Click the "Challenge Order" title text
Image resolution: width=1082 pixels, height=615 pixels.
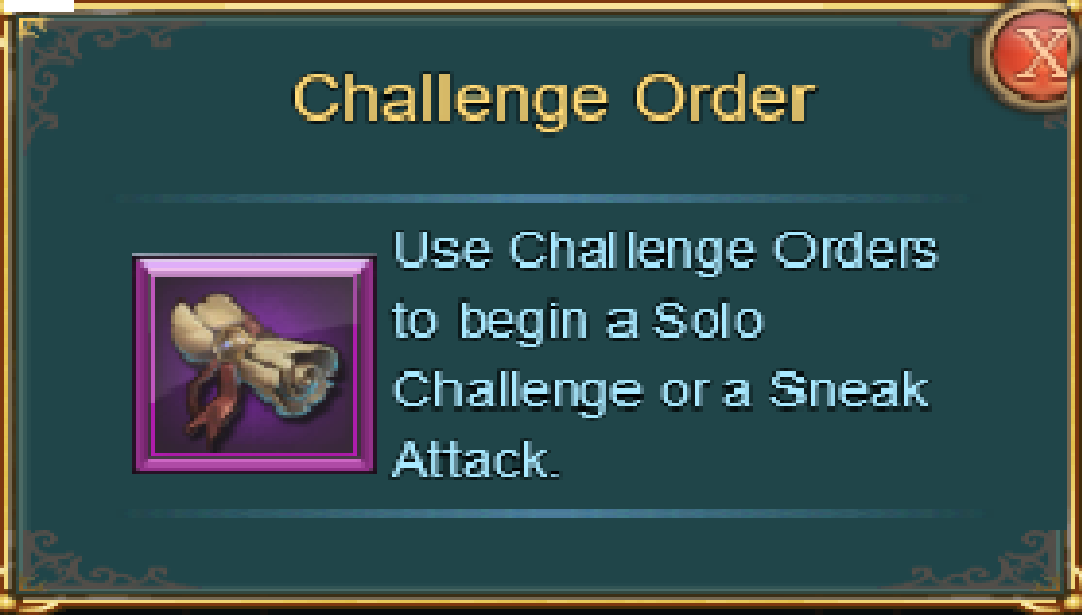[555, 99]
